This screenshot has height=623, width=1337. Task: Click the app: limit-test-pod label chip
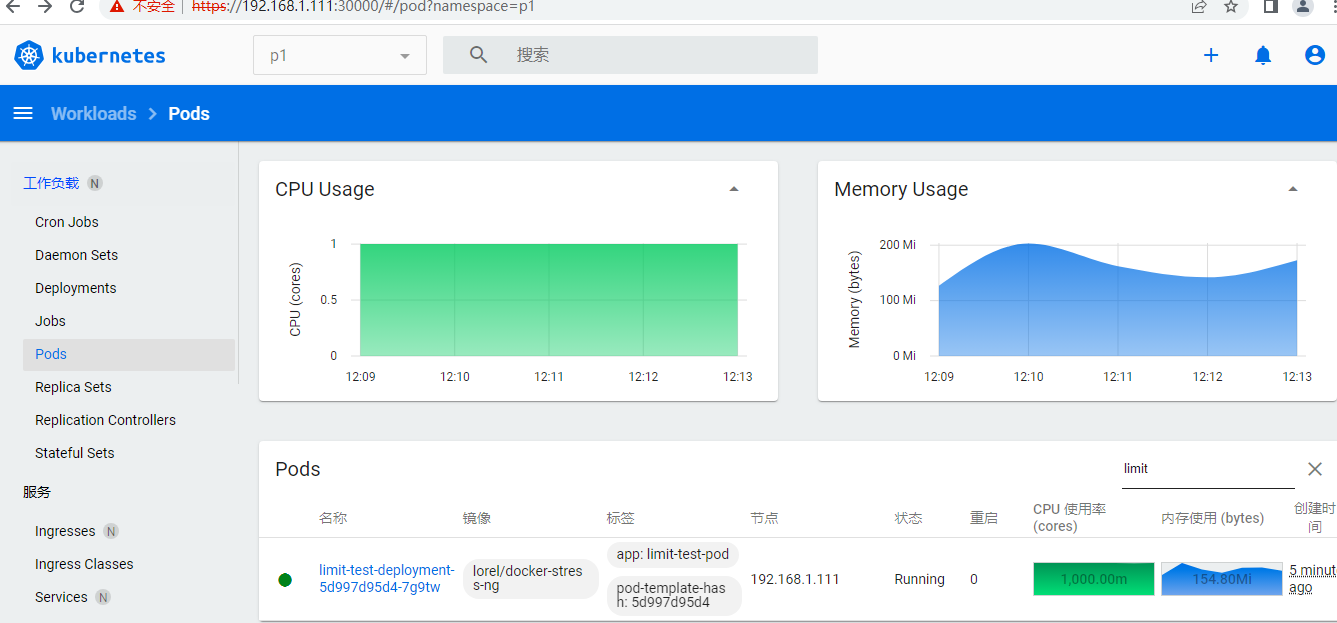[673, 554]
